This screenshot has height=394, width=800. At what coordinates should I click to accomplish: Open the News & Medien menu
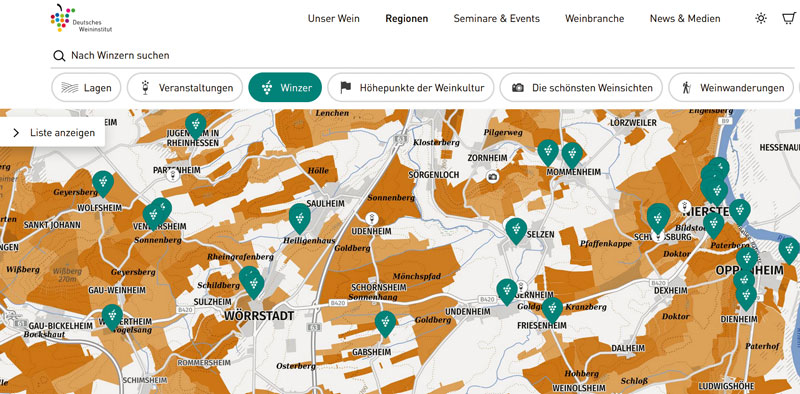click(x=685, y=18)
